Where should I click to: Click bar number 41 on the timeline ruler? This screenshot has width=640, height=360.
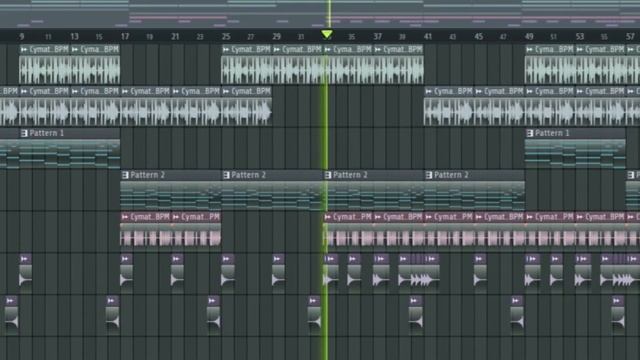click(428, 37)
